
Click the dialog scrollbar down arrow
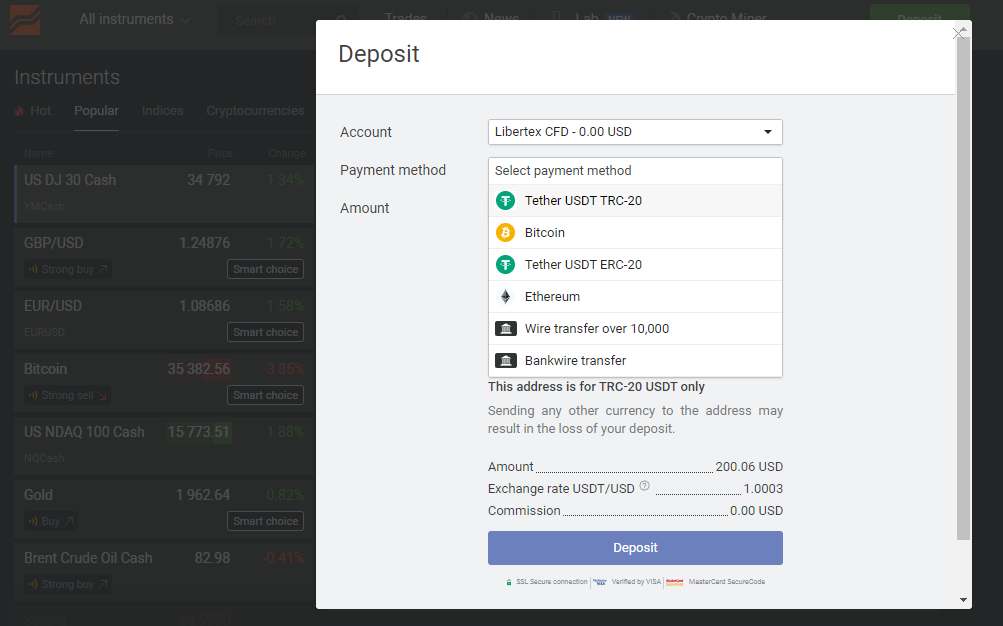963,600
